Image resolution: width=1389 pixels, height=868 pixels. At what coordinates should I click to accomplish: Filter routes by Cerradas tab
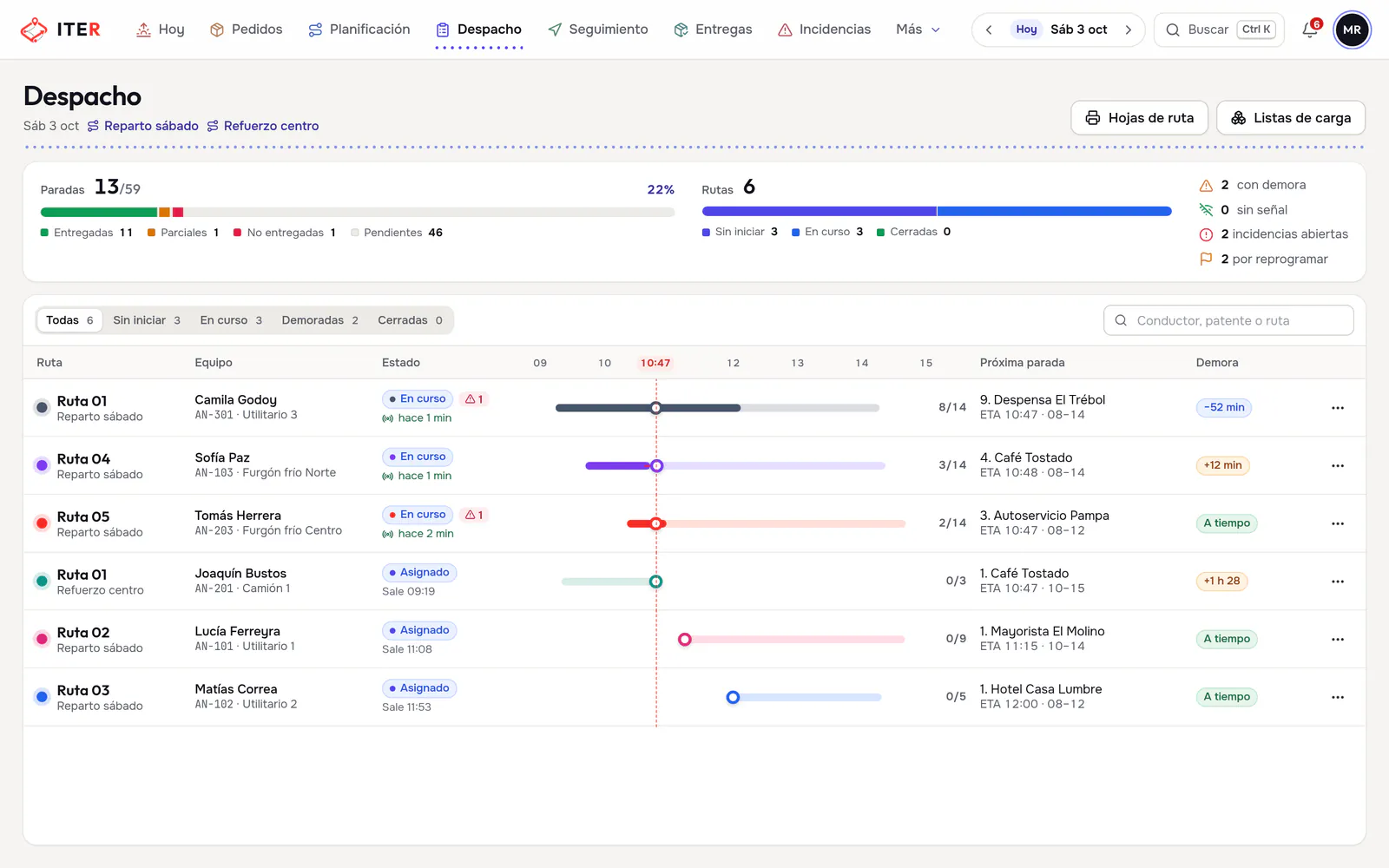pos(410,320)
